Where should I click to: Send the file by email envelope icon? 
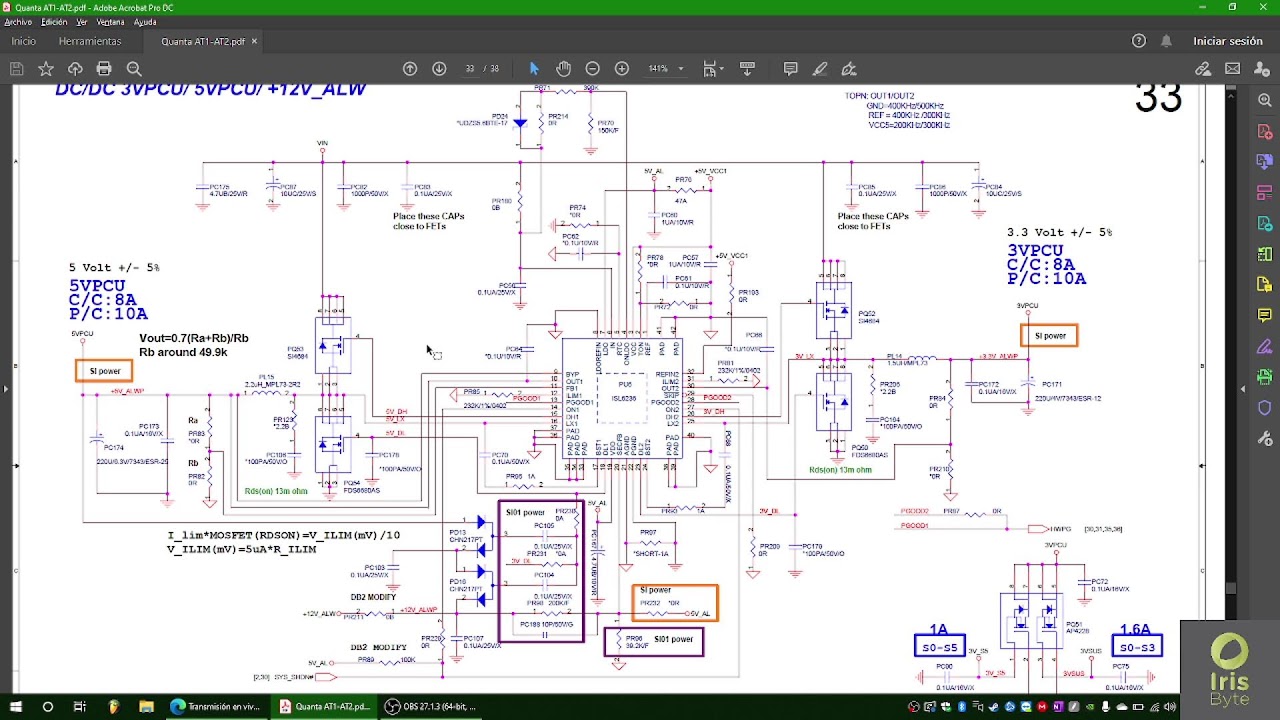[x=1233, y=69]
